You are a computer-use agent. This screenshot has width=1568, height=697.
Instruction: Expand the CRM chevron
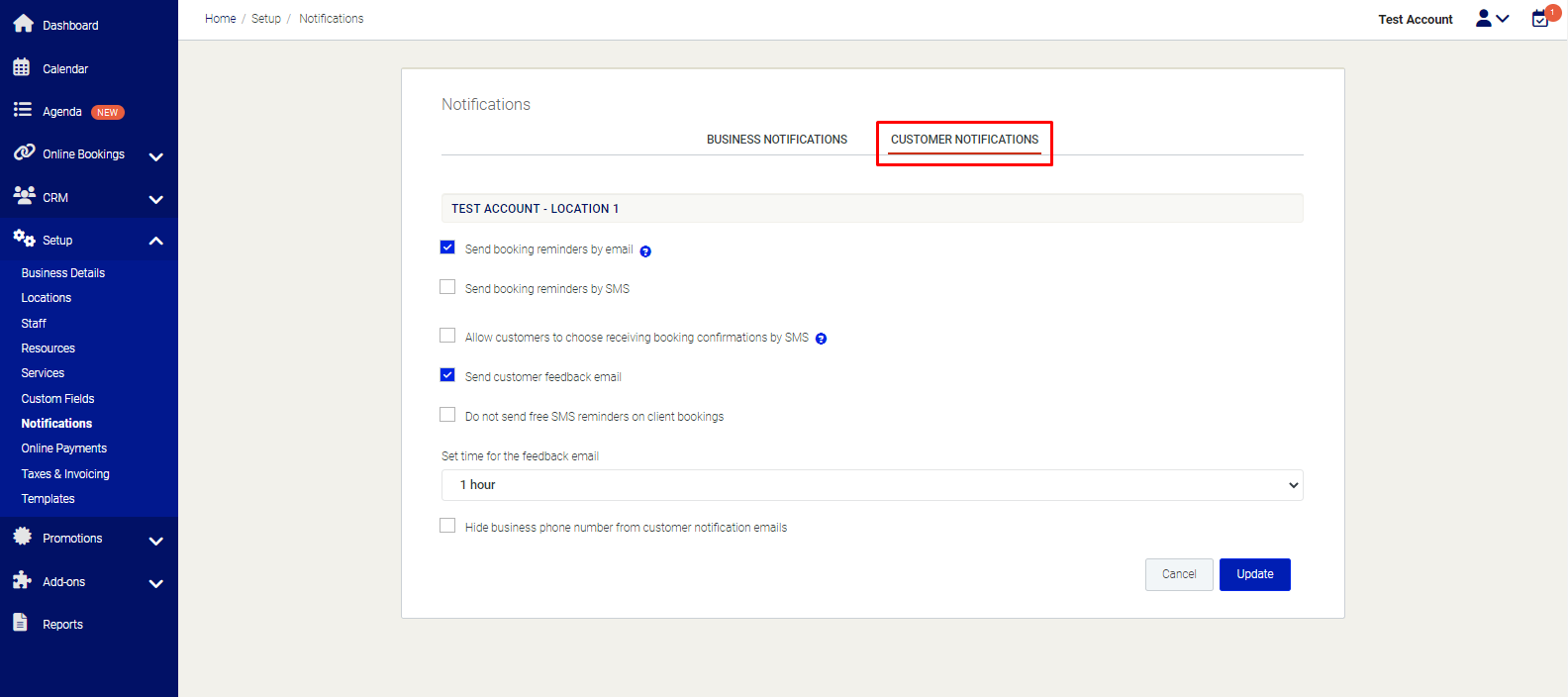(x=155, y=199)
